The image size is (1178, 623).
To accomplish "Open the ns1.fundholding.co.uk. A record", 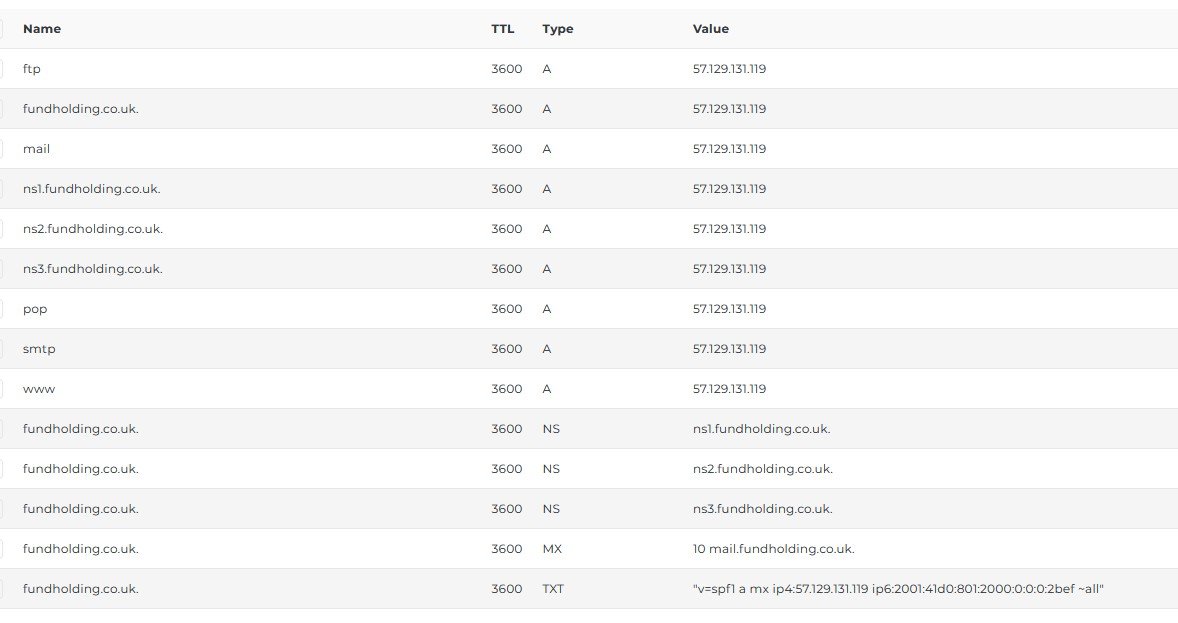I will [92, 189].
